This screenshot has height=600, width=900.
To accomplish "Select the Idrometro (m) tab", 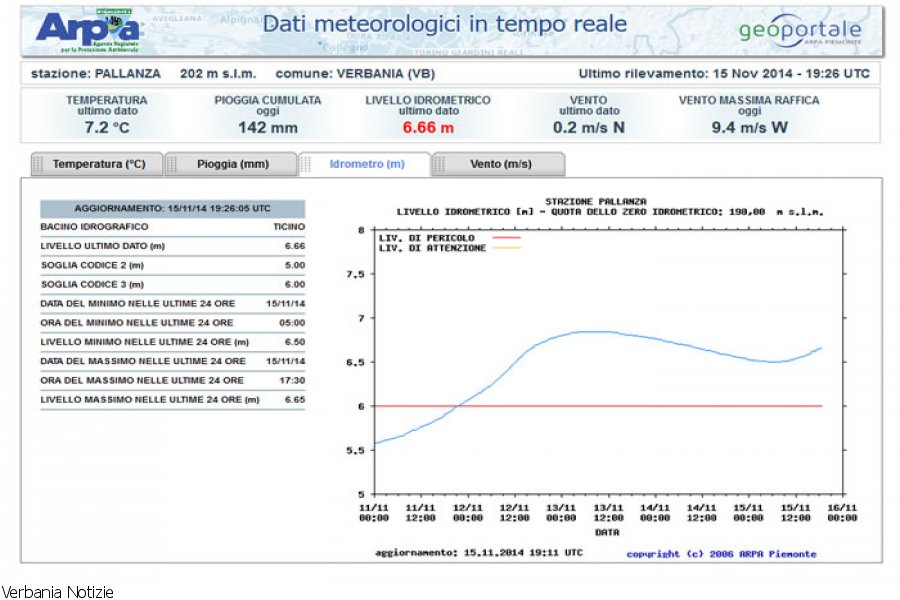I will tap(367, 164).
